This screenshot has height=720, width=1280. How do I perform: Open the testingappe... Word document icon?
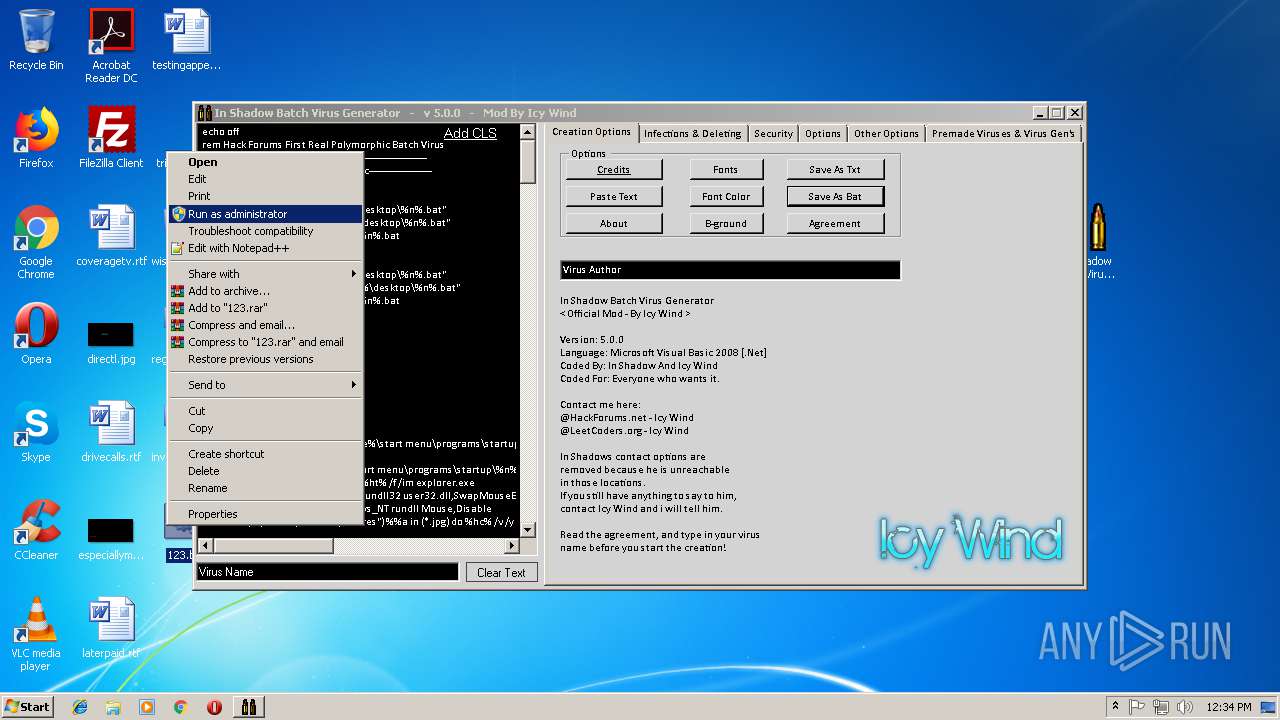(186, 41)
